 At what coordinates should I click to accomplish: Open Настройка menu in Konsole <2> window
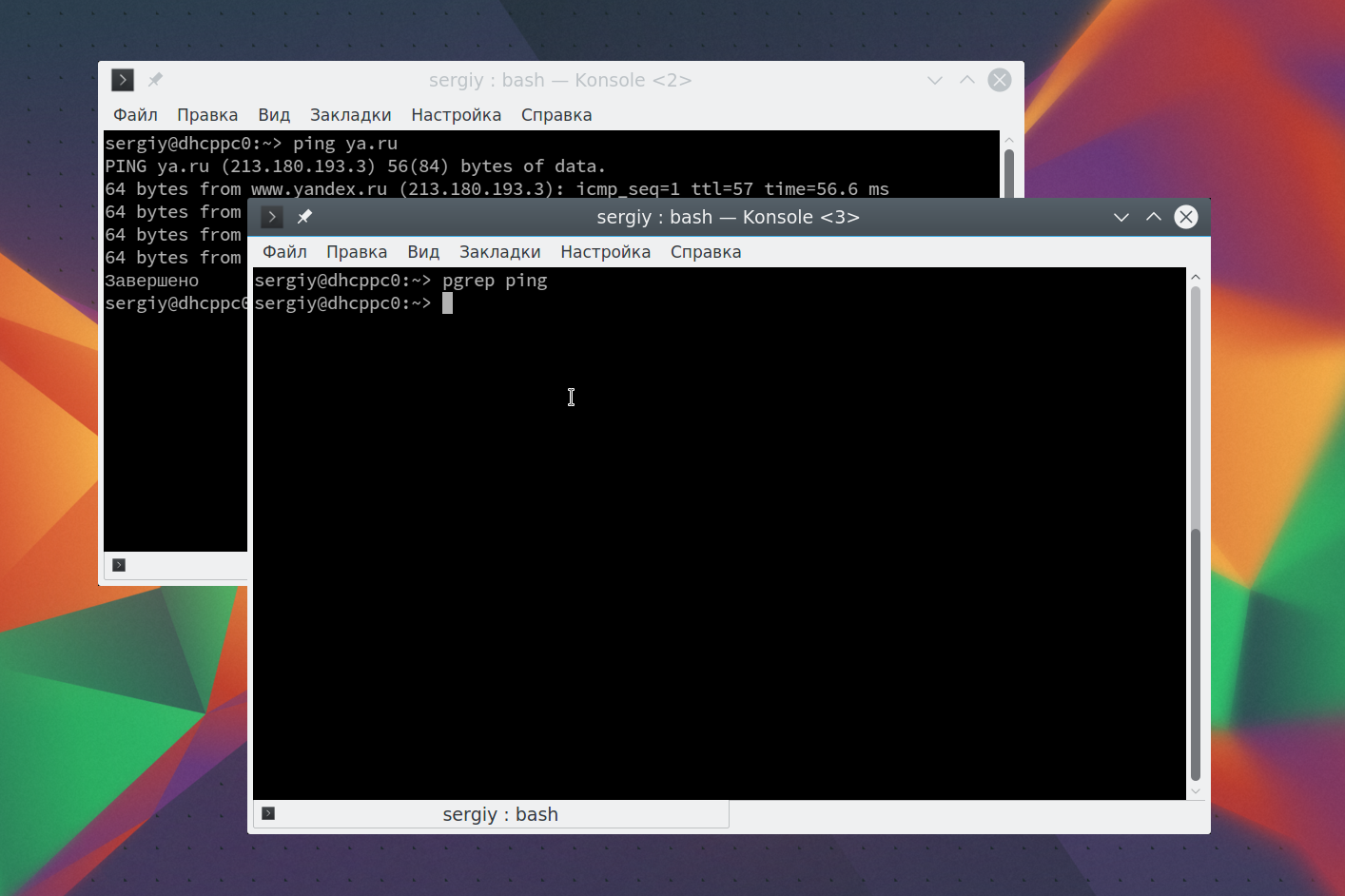[x=456, y=115]
